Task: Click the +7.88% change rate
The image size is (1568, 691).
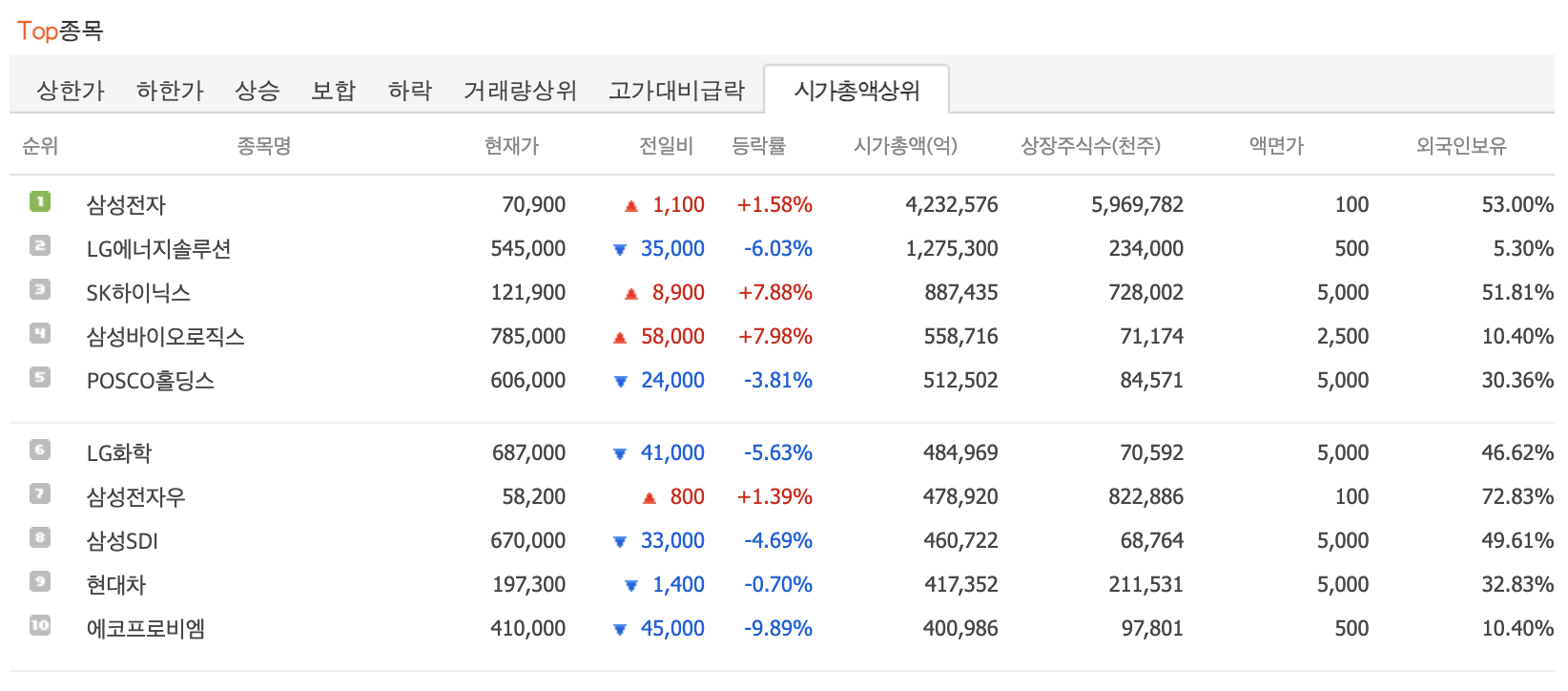Action: [775, 293]
